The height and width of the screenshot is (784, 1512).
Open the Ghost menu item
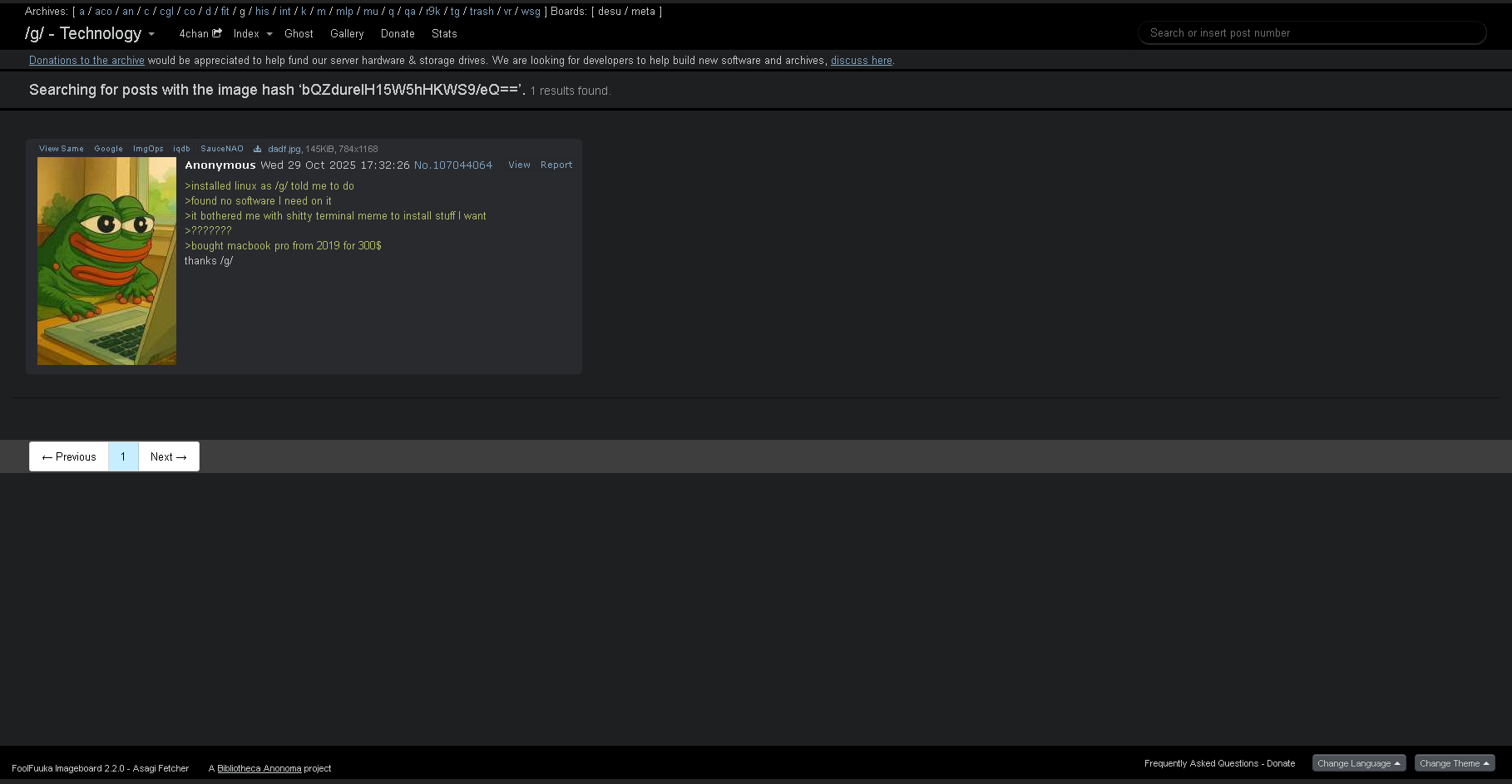click(299, 34)
